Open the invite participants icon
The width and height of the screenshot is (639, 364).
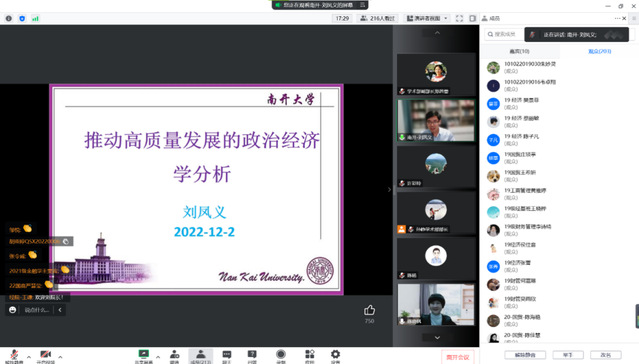(x=174, y=356)
